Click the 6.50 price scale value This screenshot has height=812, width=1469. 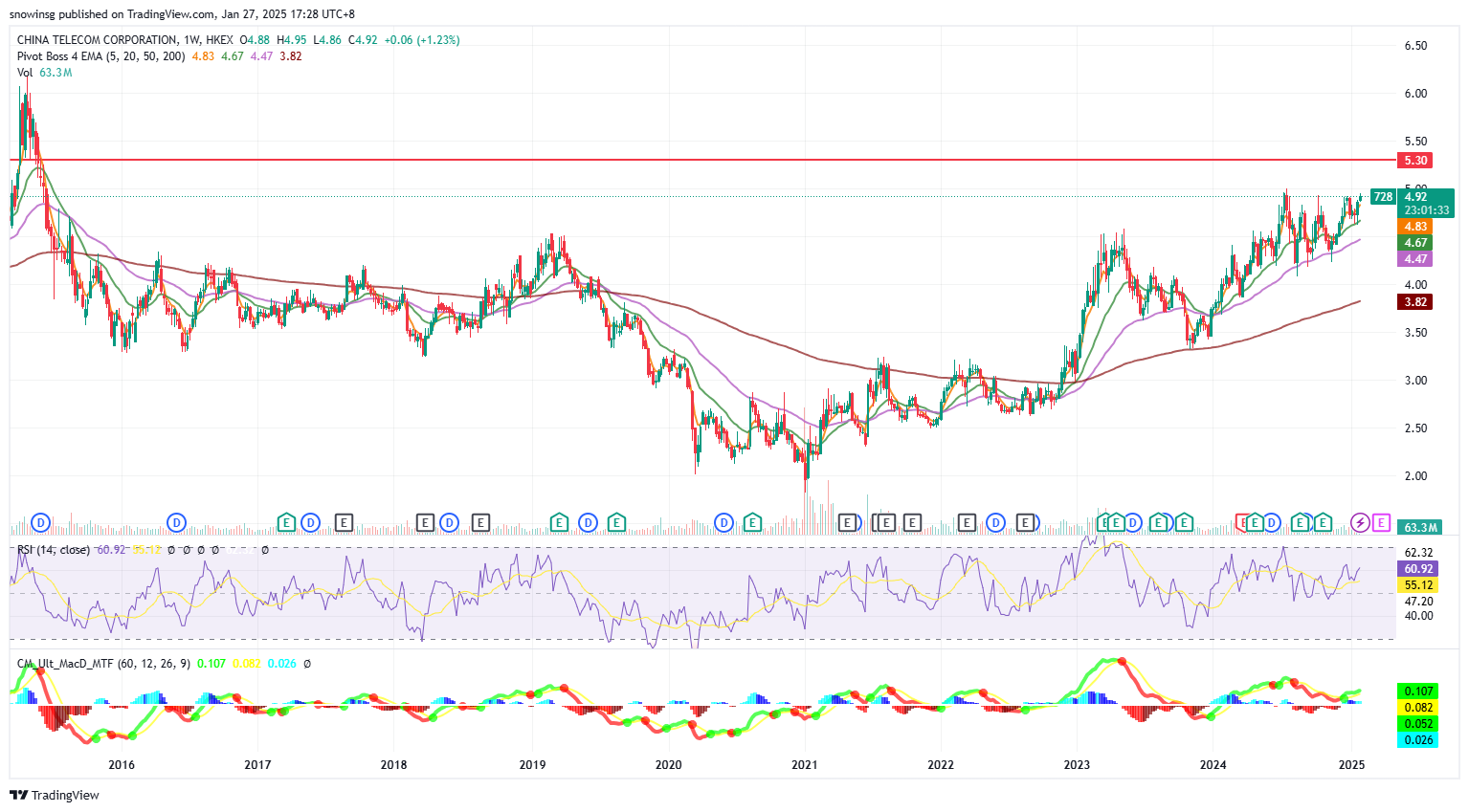tap(1415, 46)
